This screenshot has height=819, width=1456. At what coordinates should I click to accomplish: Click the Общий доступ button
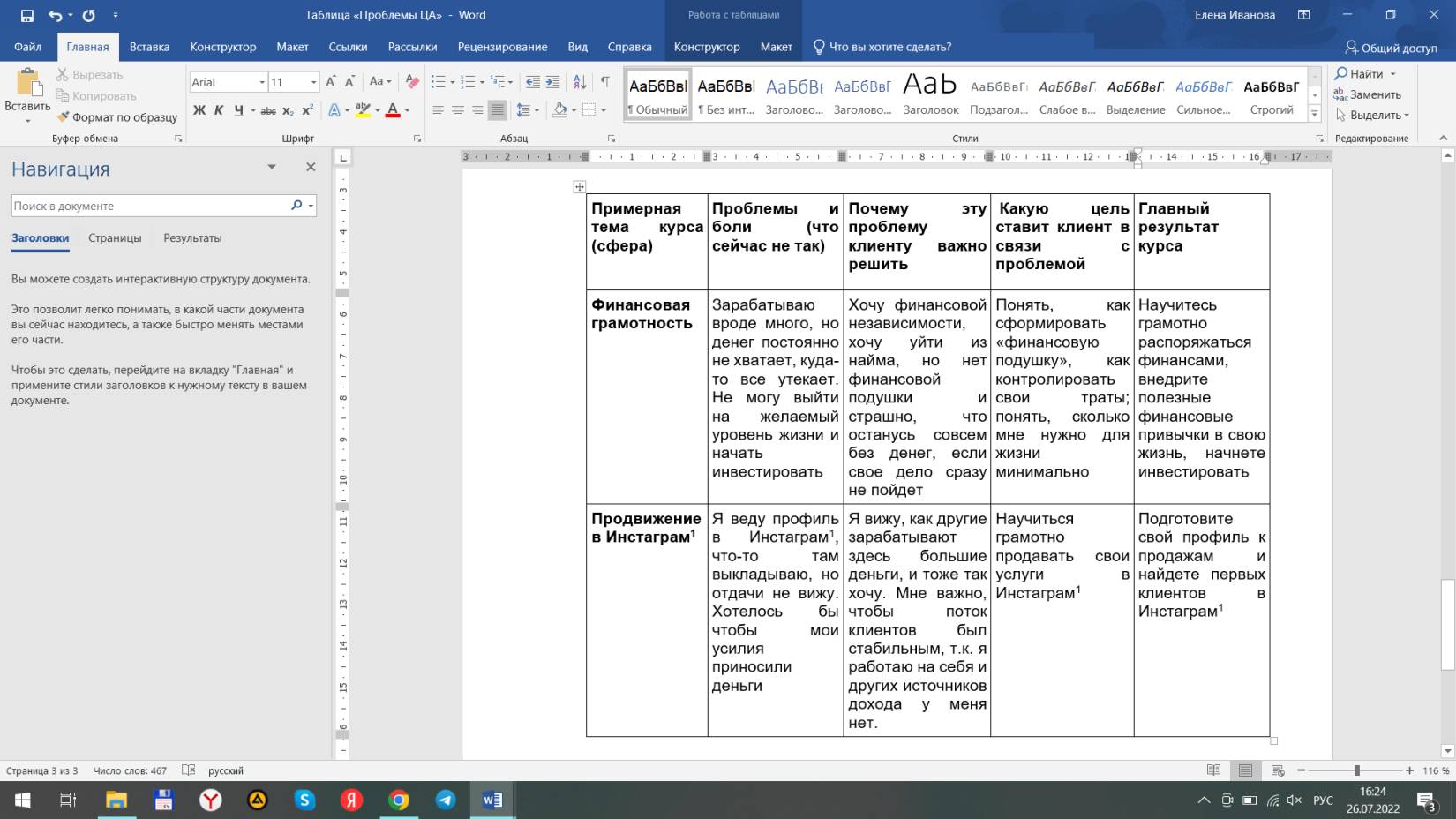pos(1392,48)
